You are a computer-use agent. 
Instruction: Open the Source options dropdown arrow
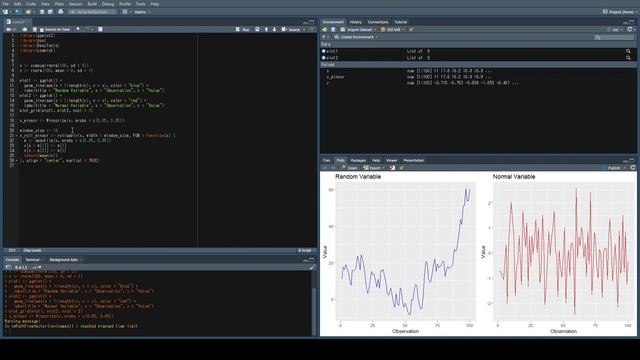[304, 29]
